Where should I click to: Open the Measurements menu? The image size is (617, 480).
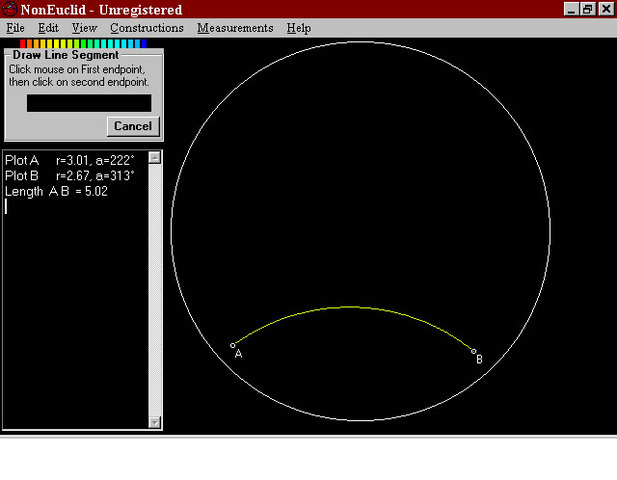[x=235, y=28]
